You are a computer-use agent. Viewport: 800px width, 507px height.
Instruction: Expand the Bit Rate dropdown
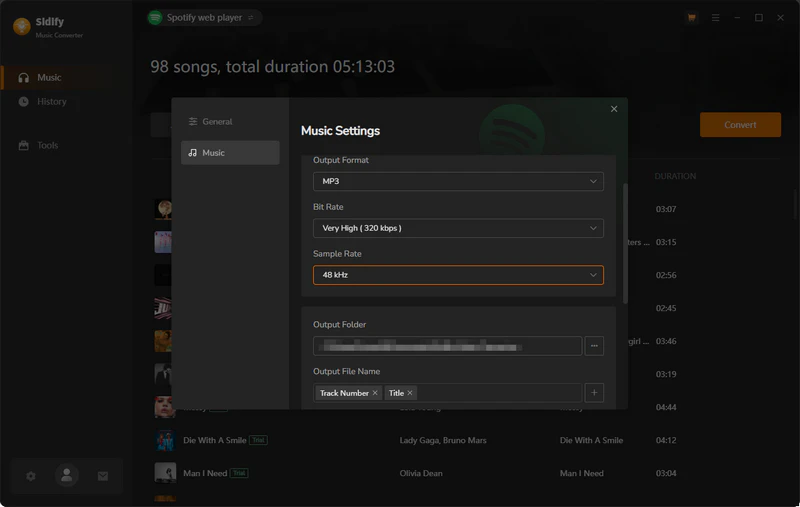tap(458, 228)
